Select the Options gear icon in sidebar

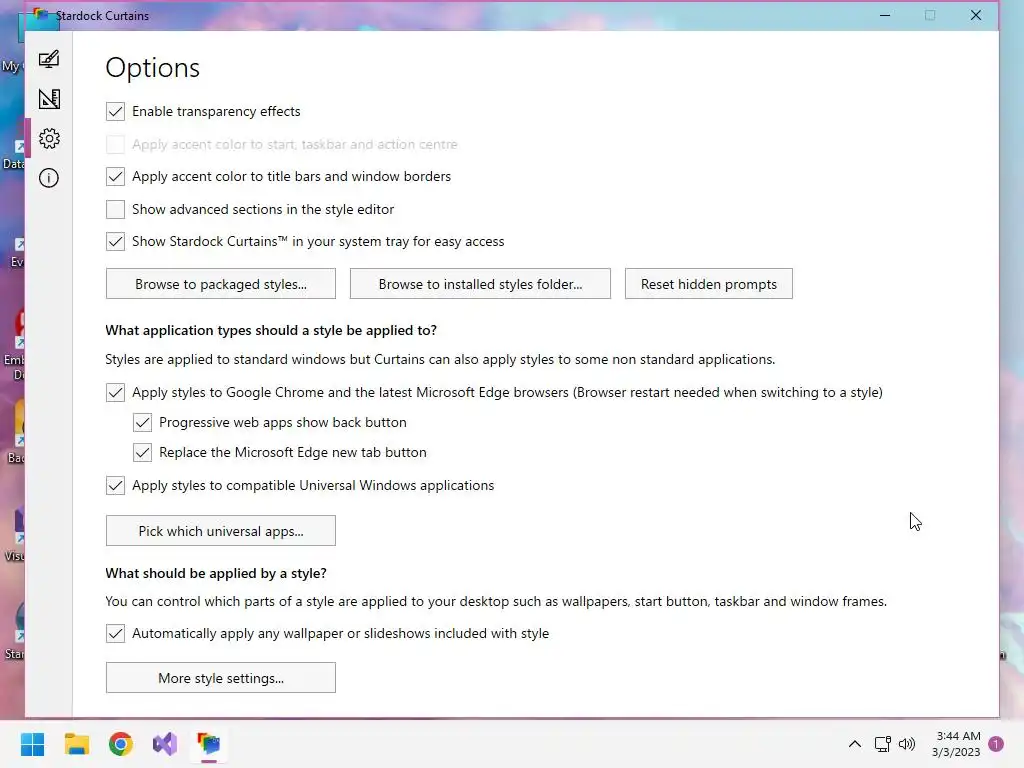(x=49, y=138)
